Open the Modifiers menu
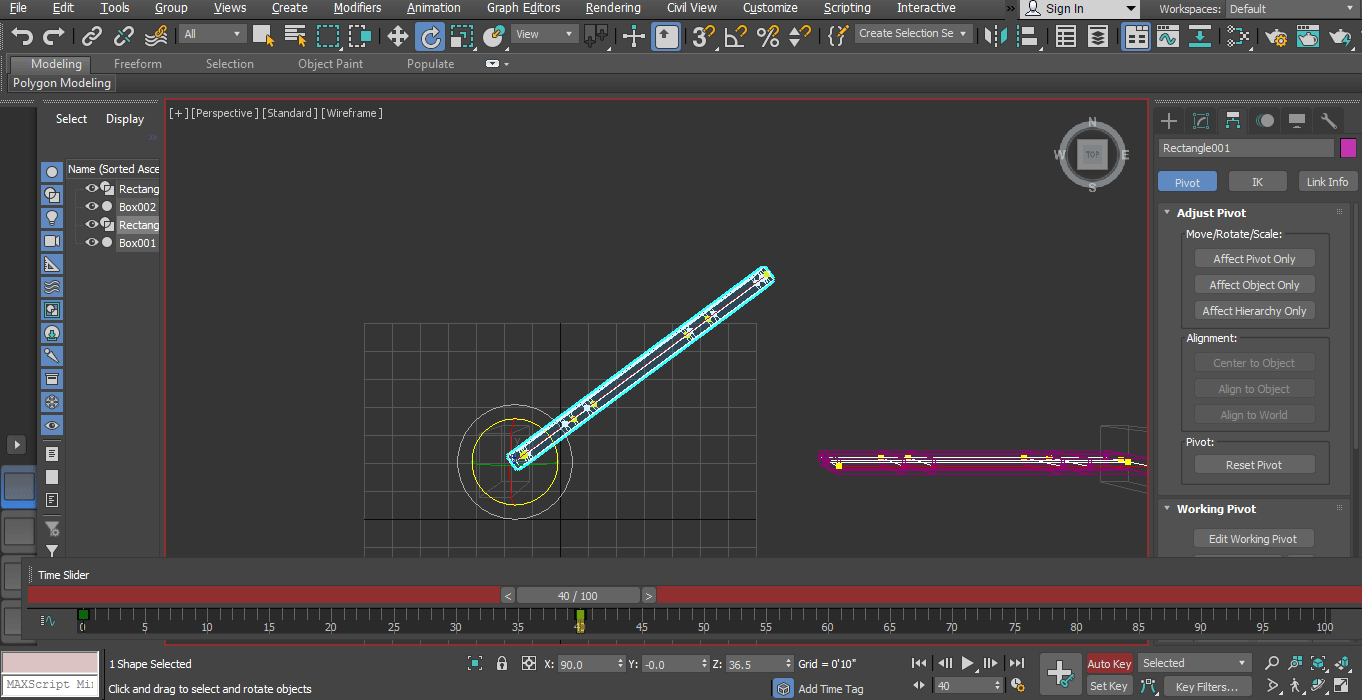This screenshot has height=700, width=1362. (357, 8)
